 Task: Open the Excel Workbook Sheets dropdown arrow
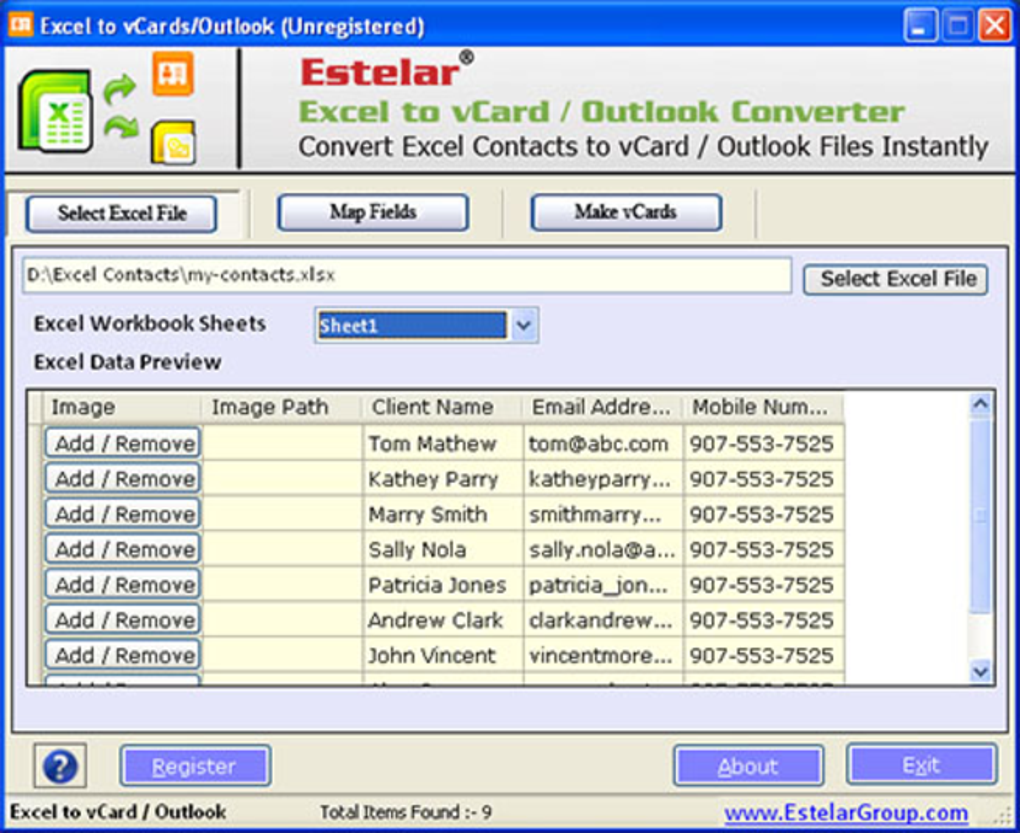pos(524,325)
